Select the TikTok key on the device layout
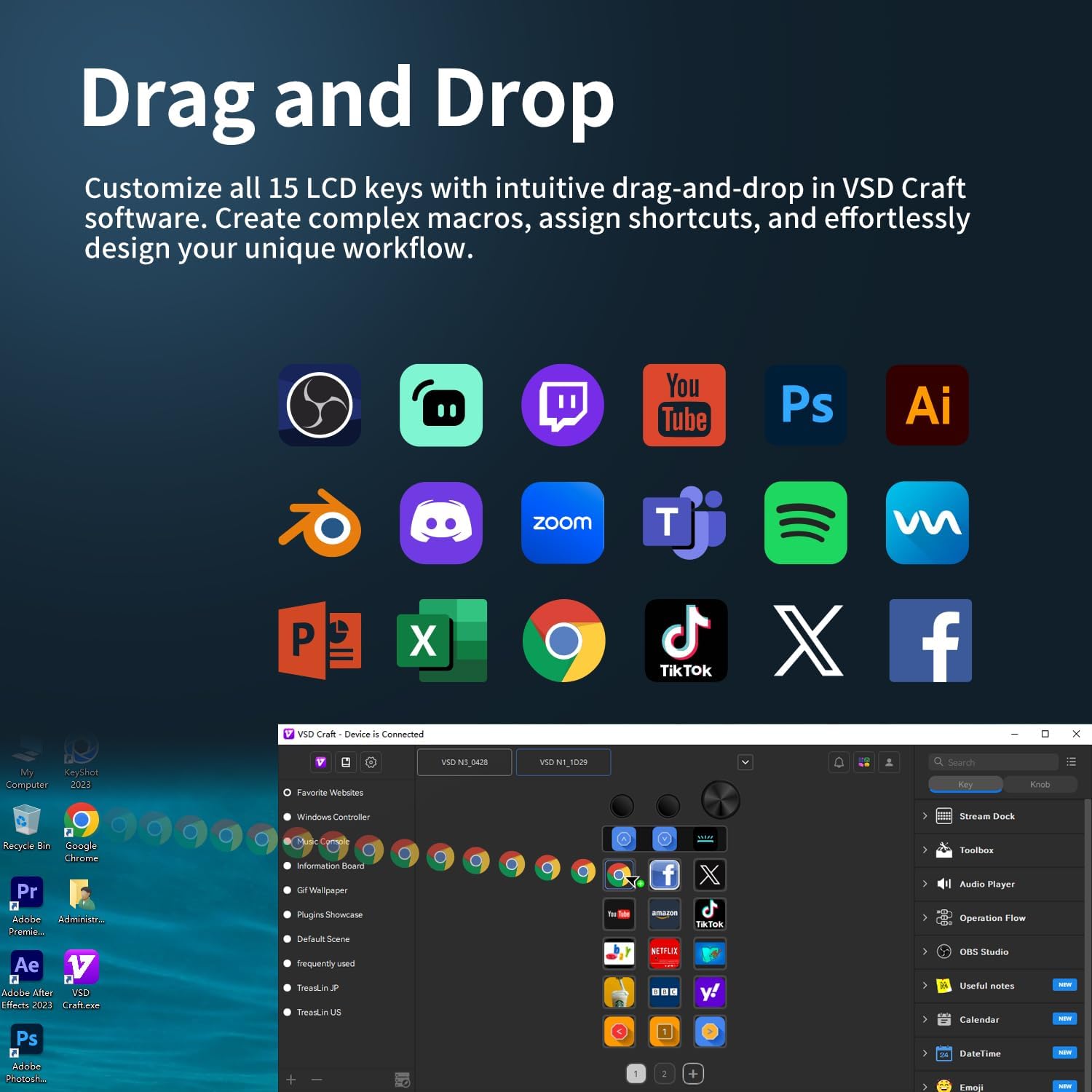Image resolution: width=1092 pixels, height=1092 pixels. 710,914
